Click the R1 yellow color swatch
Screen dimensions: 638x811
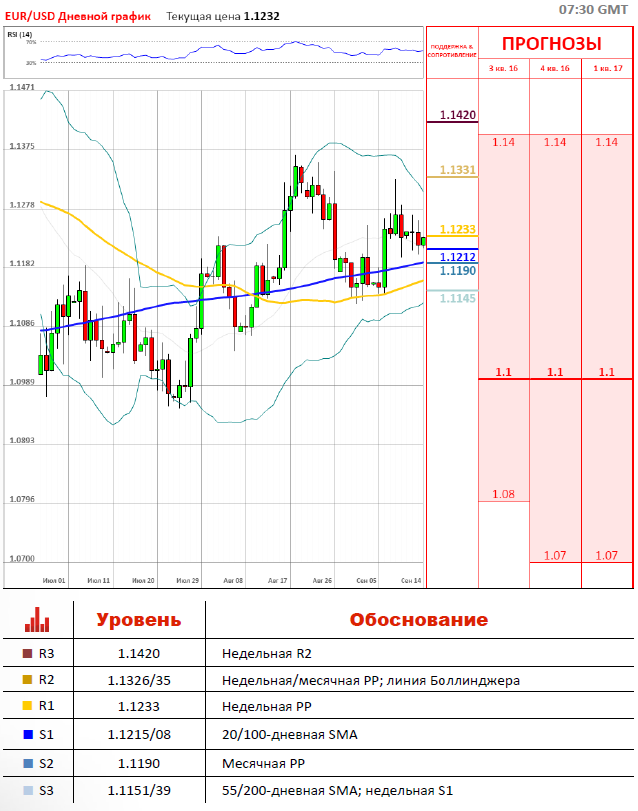click(x=27, y=705)
